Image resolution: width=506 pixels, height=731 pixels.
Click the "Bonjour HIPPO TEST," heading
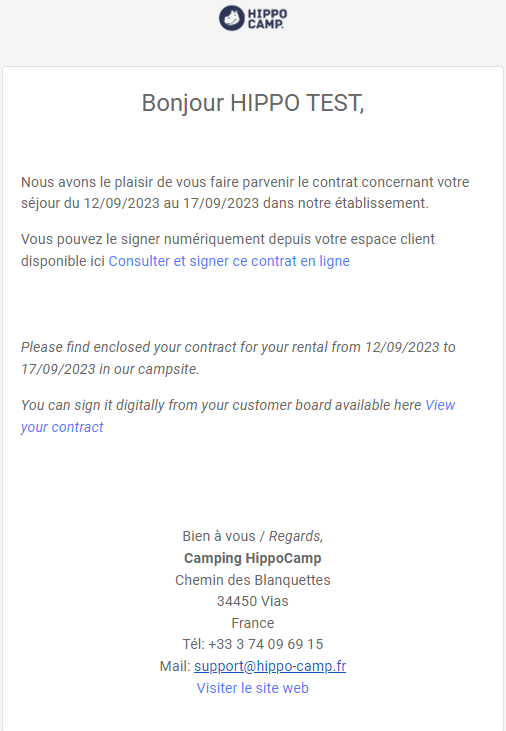pos(253,103)
